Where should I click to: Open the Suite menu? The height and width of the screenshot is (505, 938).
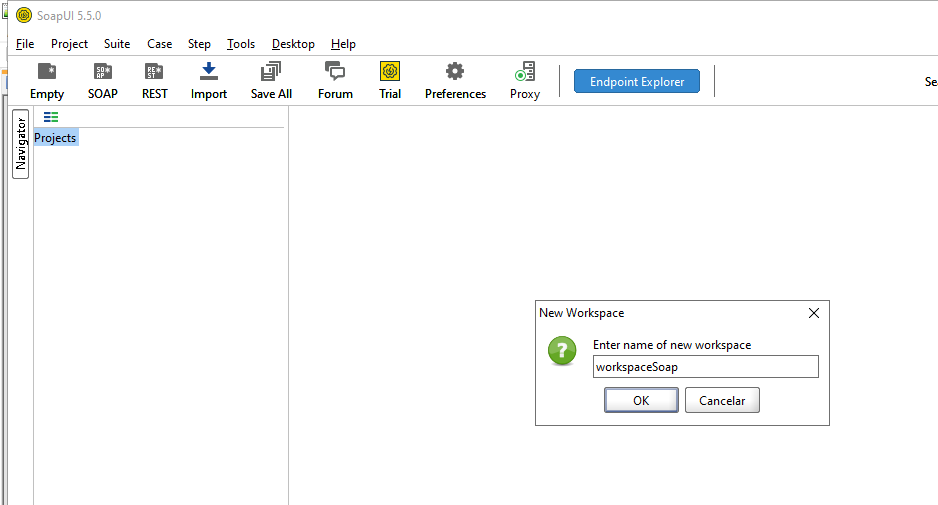[x=117, y=44]
